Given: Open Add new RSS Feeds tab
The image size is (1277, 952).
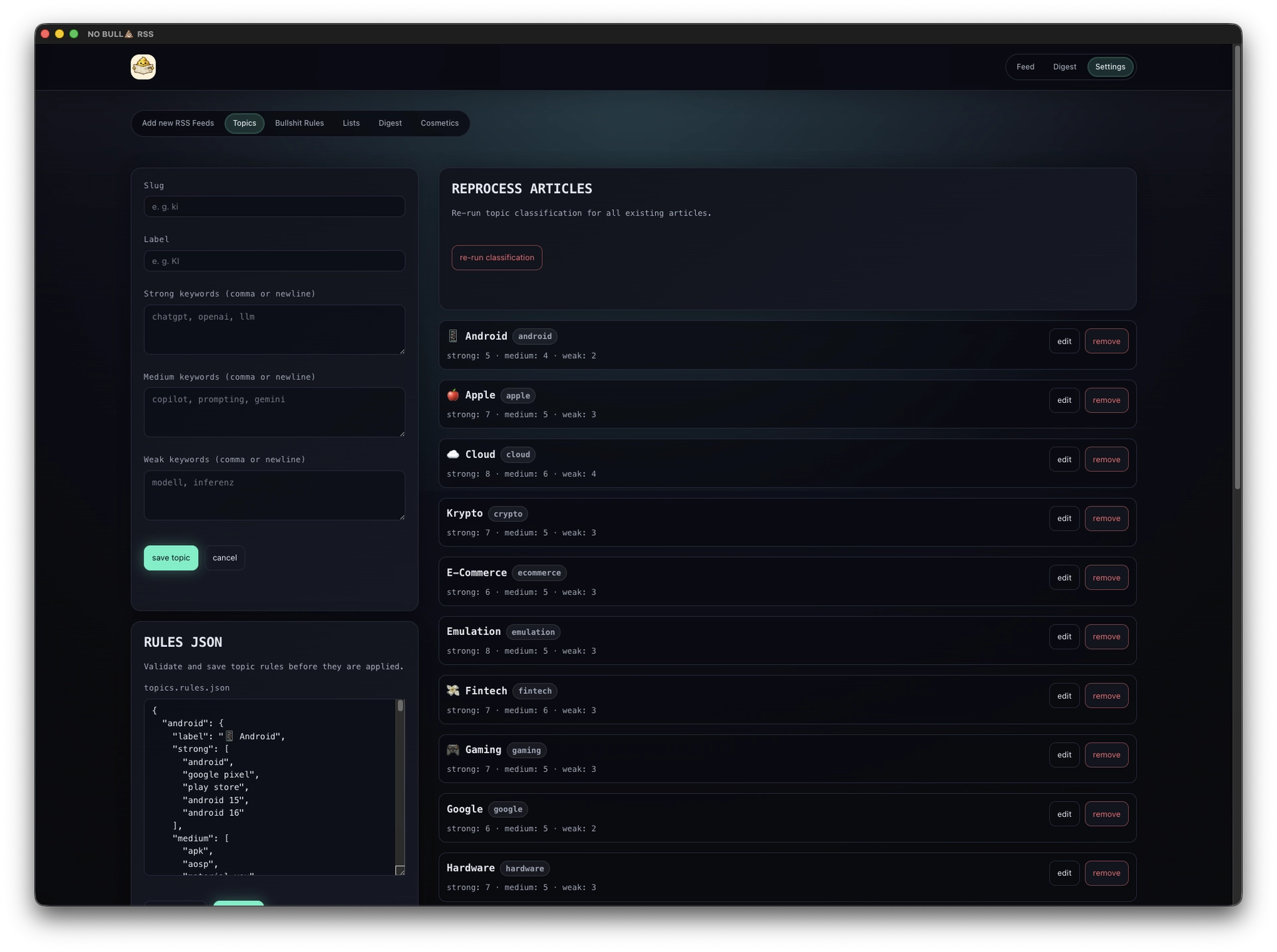Looking at the screenshot, I should point(178,123).
